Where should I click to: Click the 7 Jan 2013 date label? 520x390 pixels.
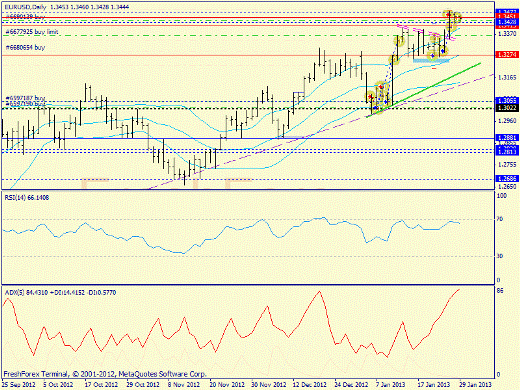pos(390,384)
